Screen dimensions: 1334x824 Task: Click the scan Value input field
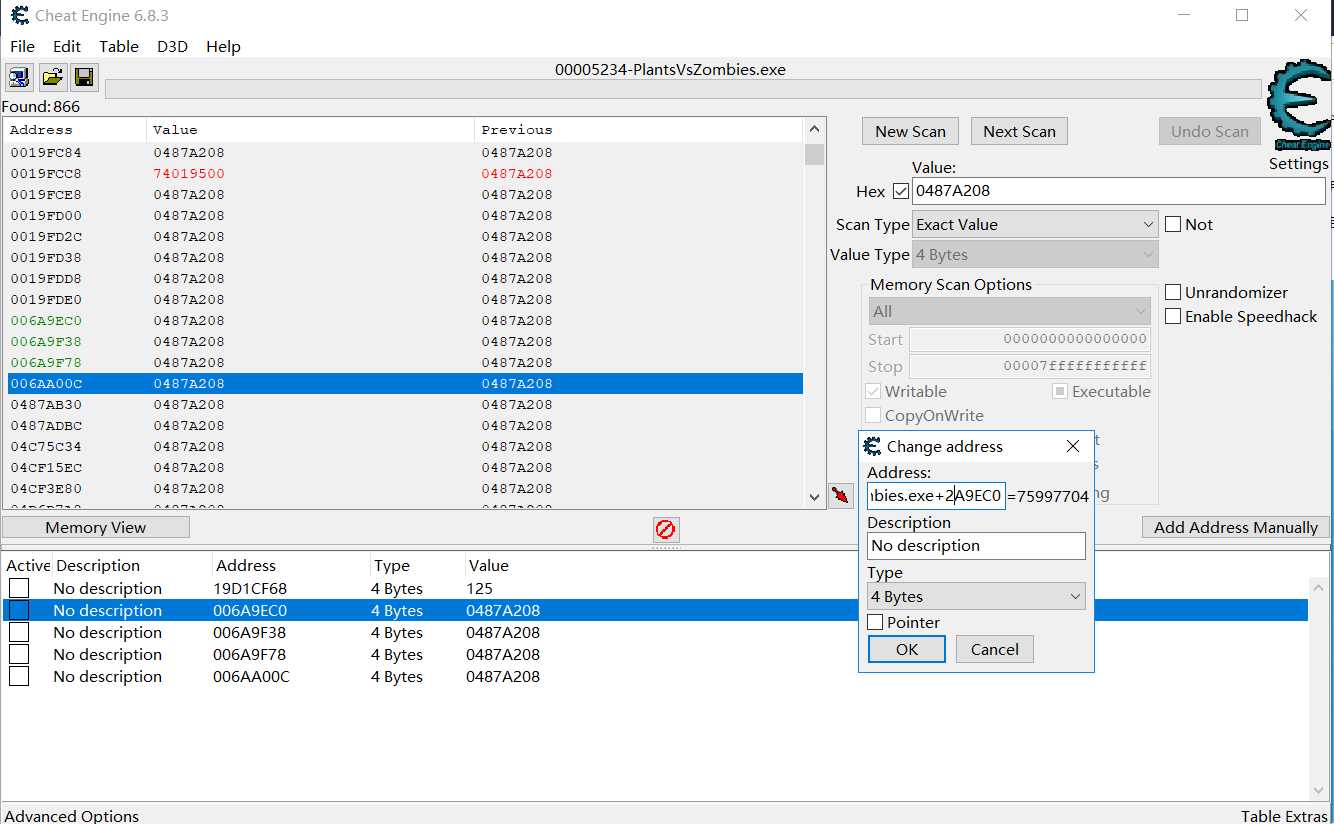point(1118,191)
